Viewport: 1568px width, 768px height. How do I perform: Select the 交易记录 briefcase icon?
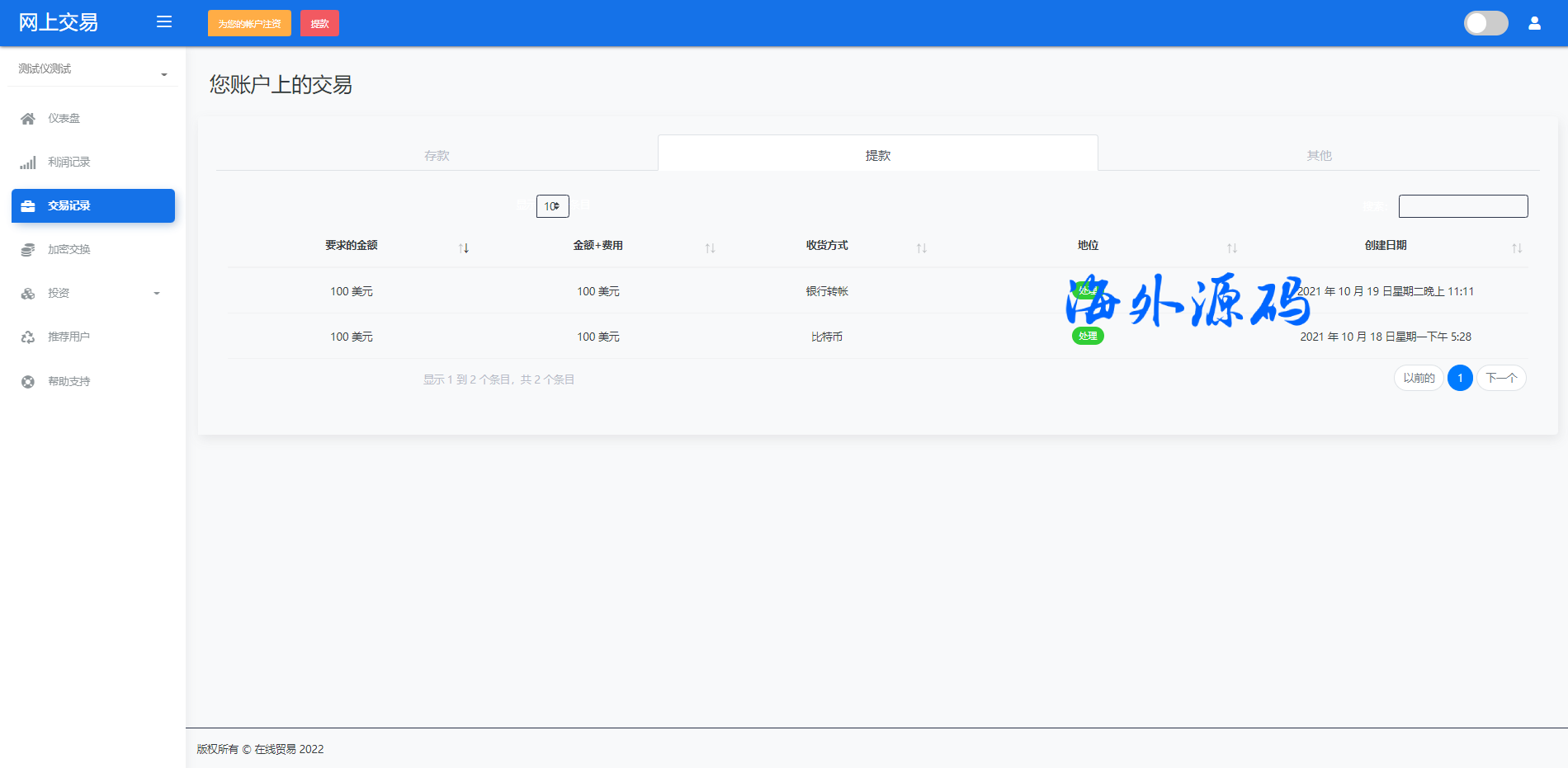(x=28, y=206)
